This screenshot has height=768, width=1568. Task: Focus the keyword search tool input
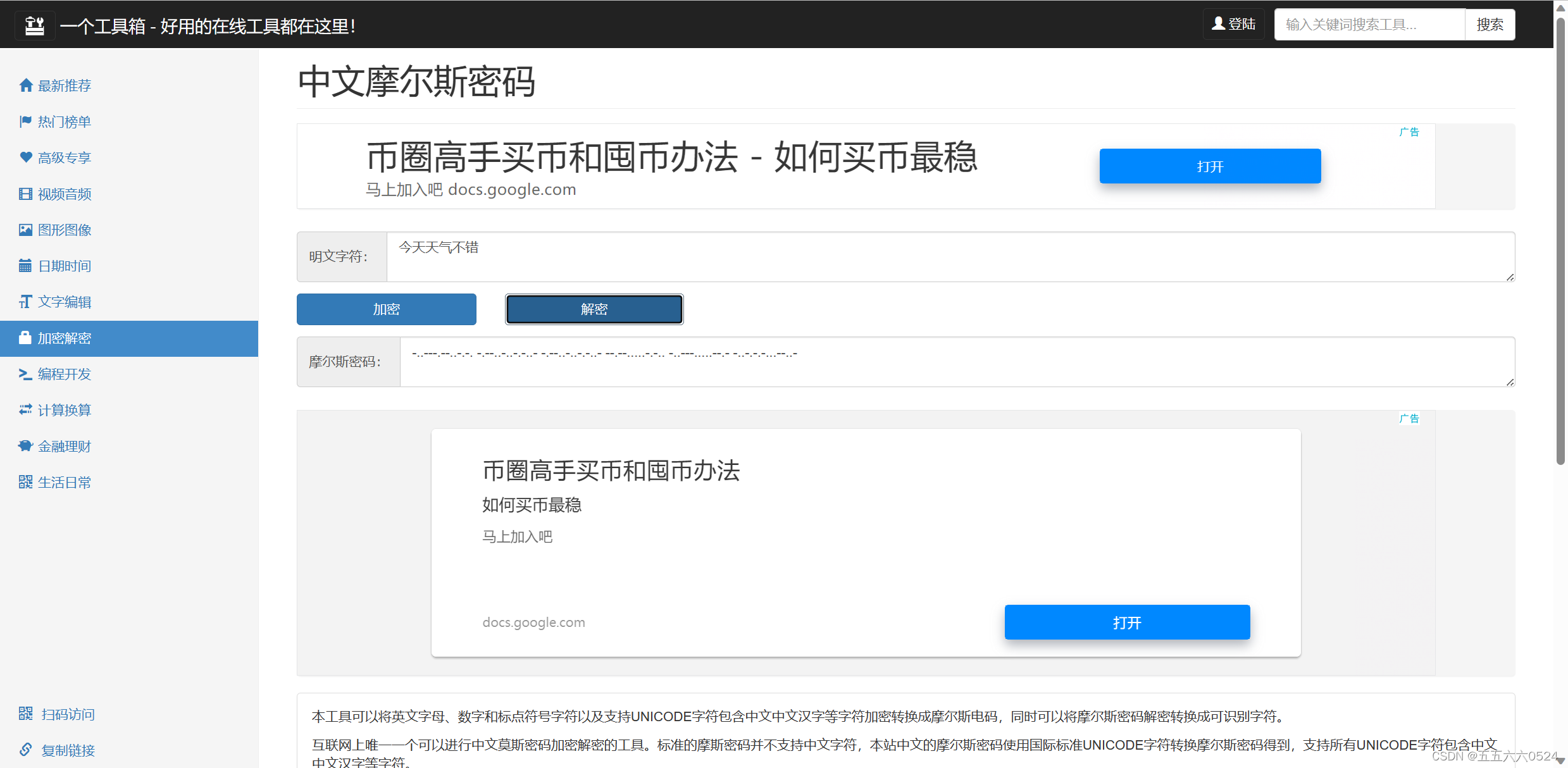click(x=1369, y=24)
